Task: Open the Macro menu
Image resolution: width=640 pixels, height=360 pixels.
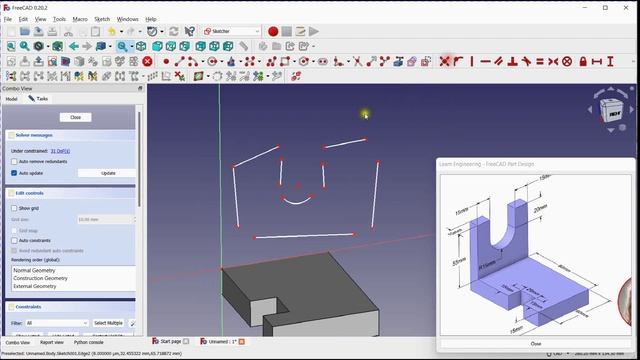Action: [80, 19]
